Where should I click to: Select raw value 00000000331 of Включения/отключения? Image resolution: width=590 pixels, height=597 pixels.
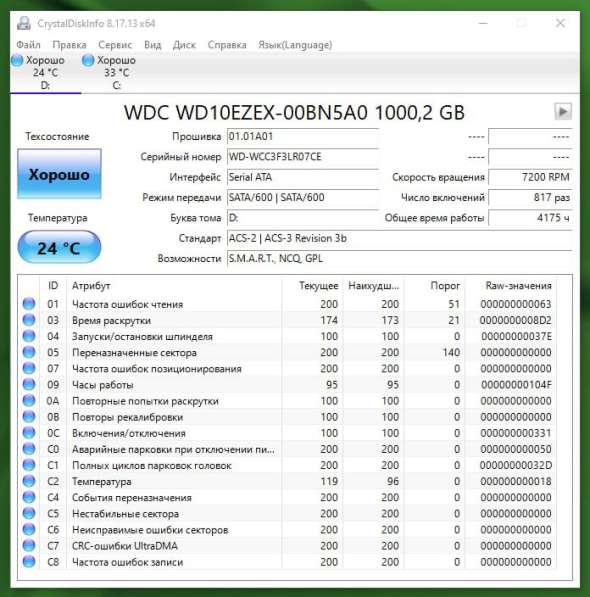516,433
